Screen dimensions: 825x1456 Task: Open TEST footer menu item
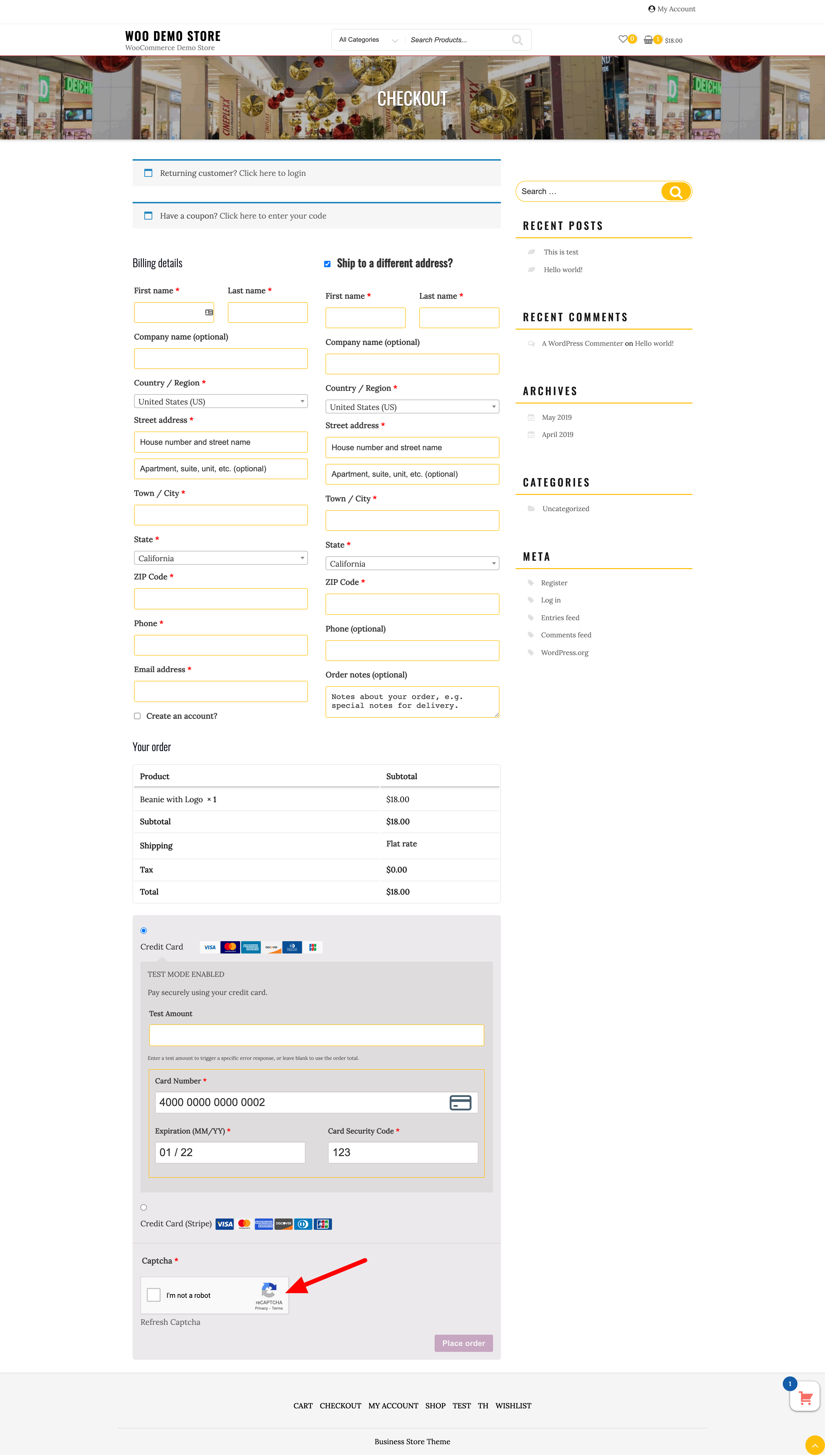tap(462, 1406)
